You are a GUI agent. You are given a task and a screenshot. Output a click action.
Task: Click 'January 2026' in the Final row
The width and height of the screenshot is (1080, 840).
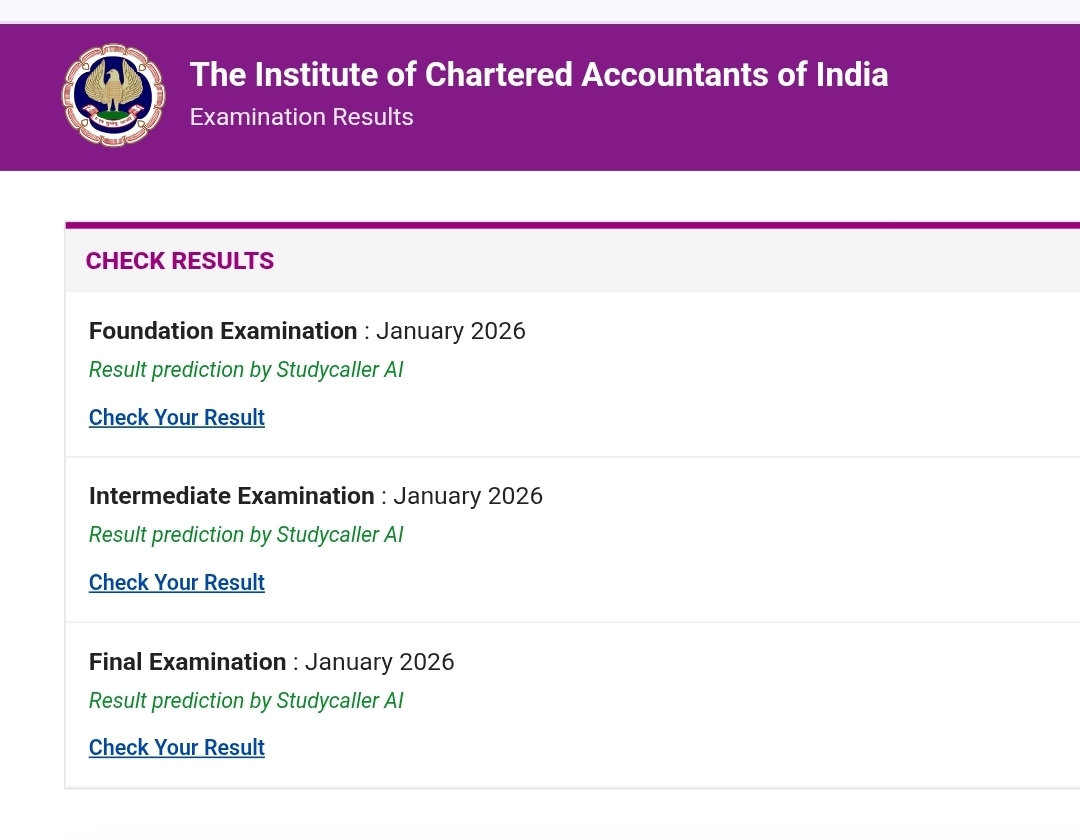380,662
